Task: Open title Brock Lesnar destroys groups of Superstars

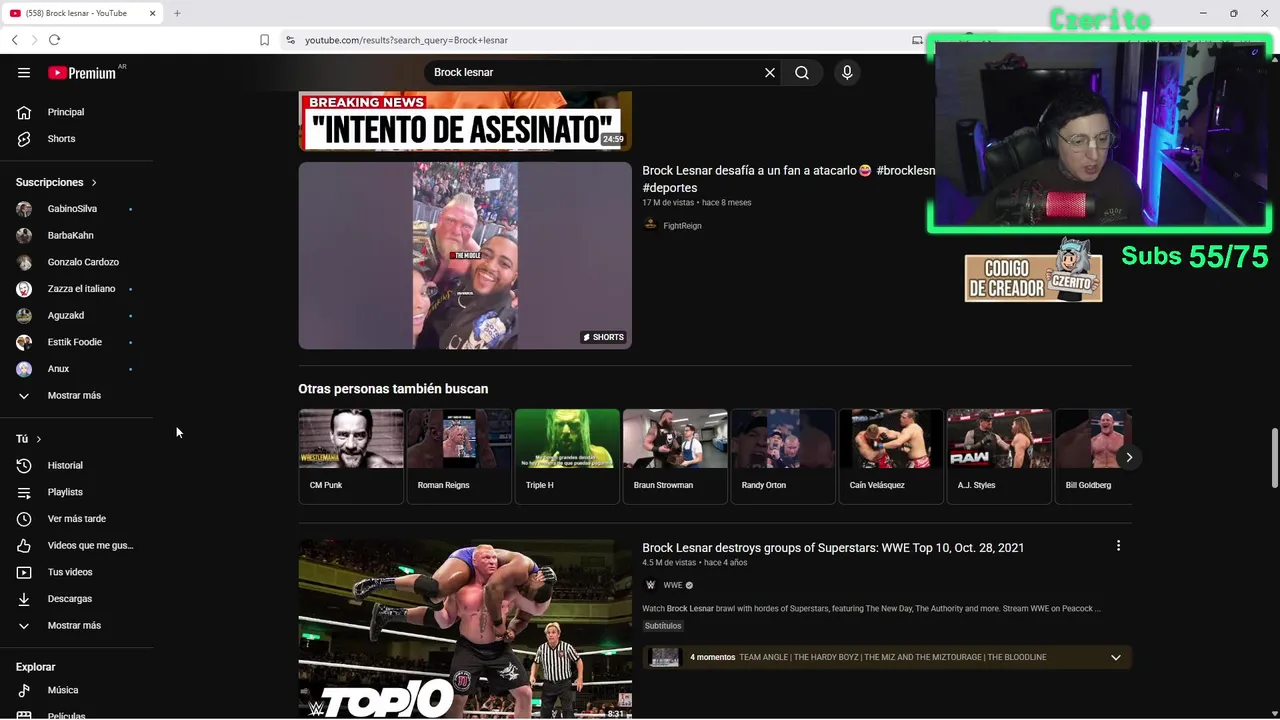Action: tap(833, 548)
